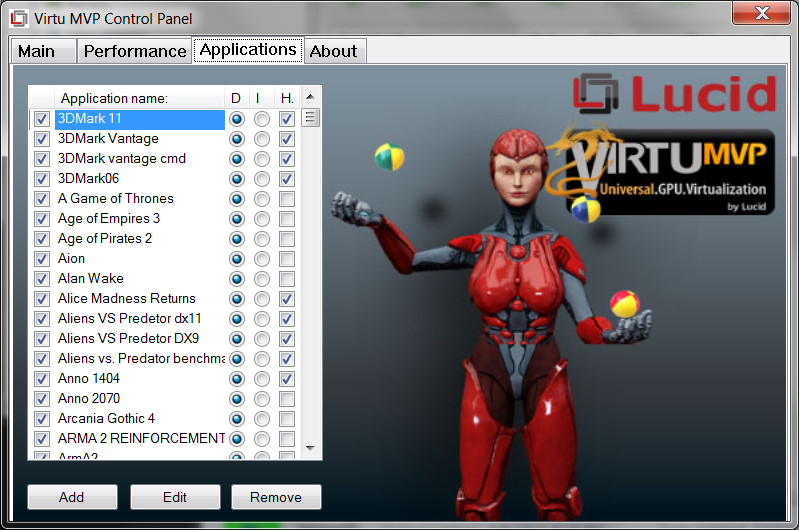Select D mode radio for Aion
The width and height of the screenshot is (799, 530).
[237, 259]
